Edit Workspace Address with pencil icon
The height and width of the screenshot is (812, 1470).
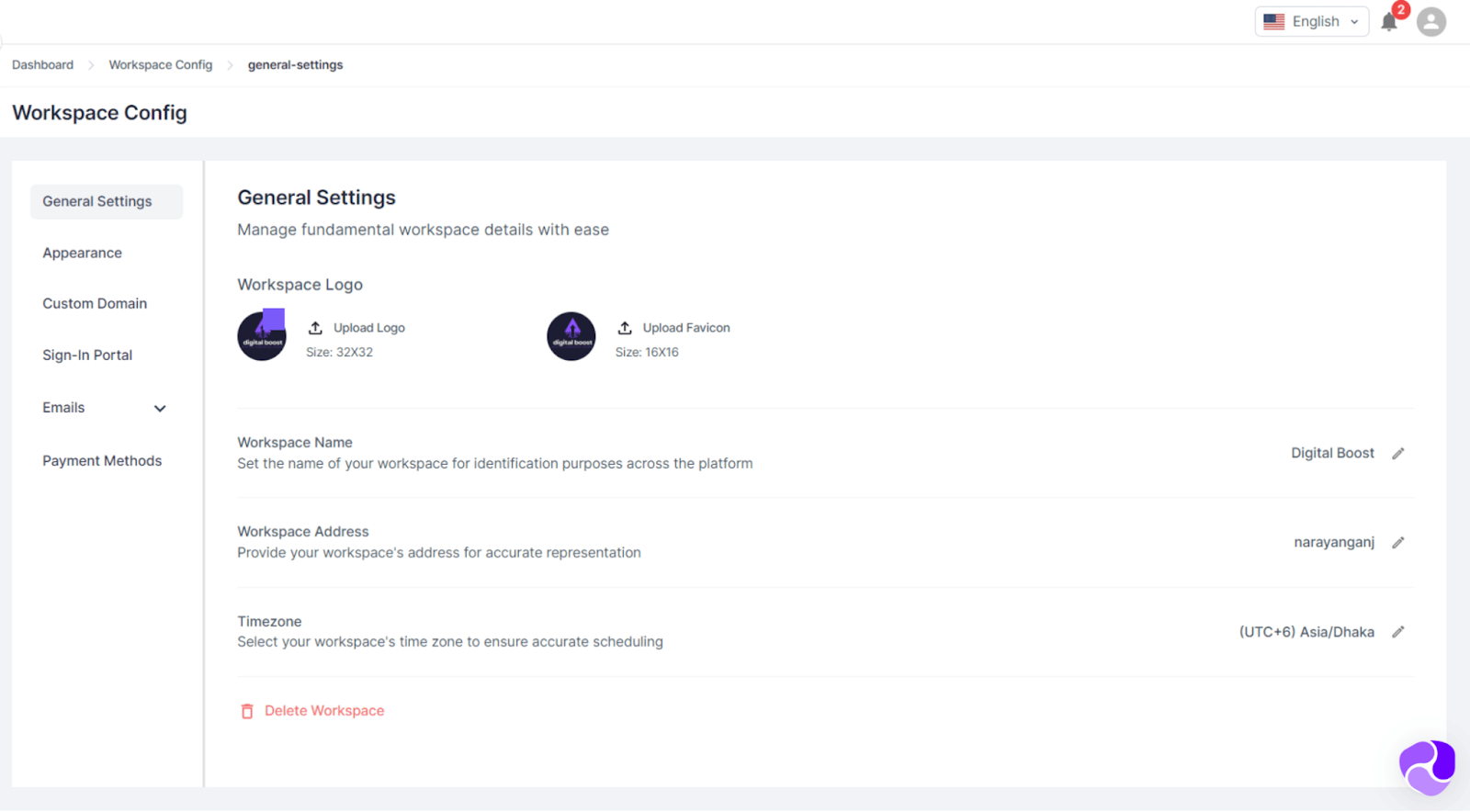pyautogui.click(x=1397, y=543)
